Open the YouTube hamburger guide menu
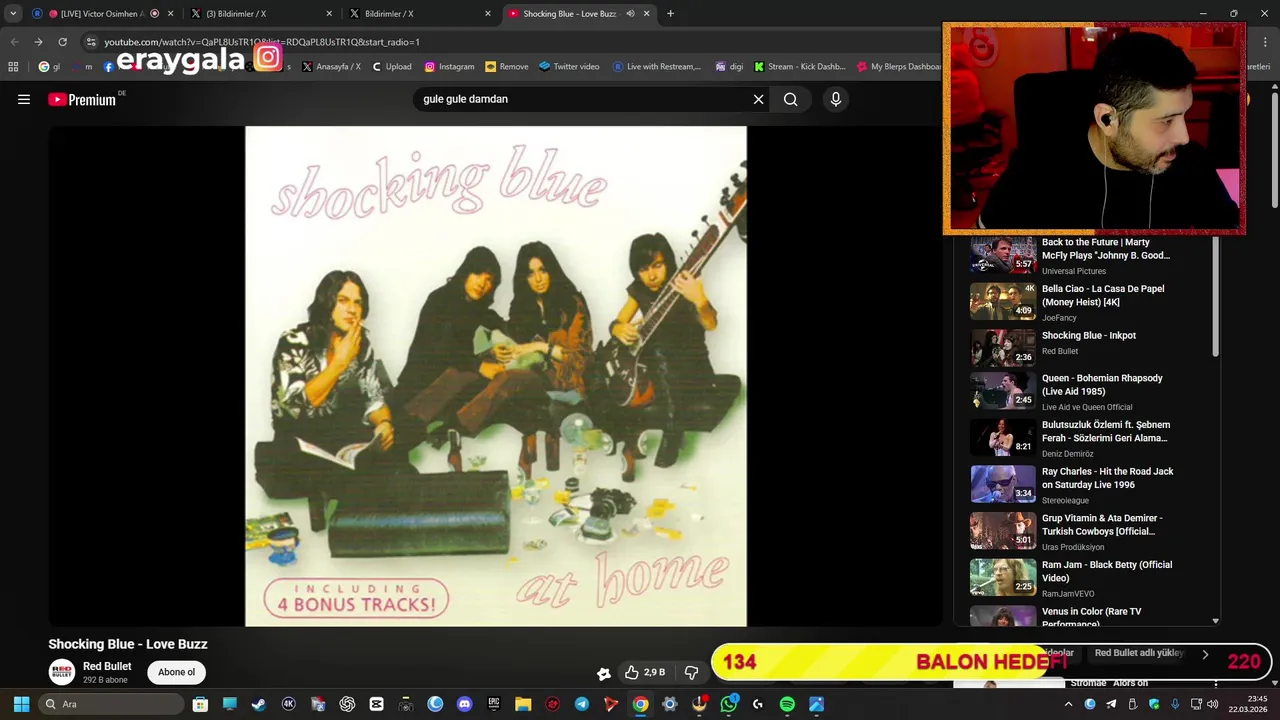Screen dimensions: 1280x720 pos(24,99)
